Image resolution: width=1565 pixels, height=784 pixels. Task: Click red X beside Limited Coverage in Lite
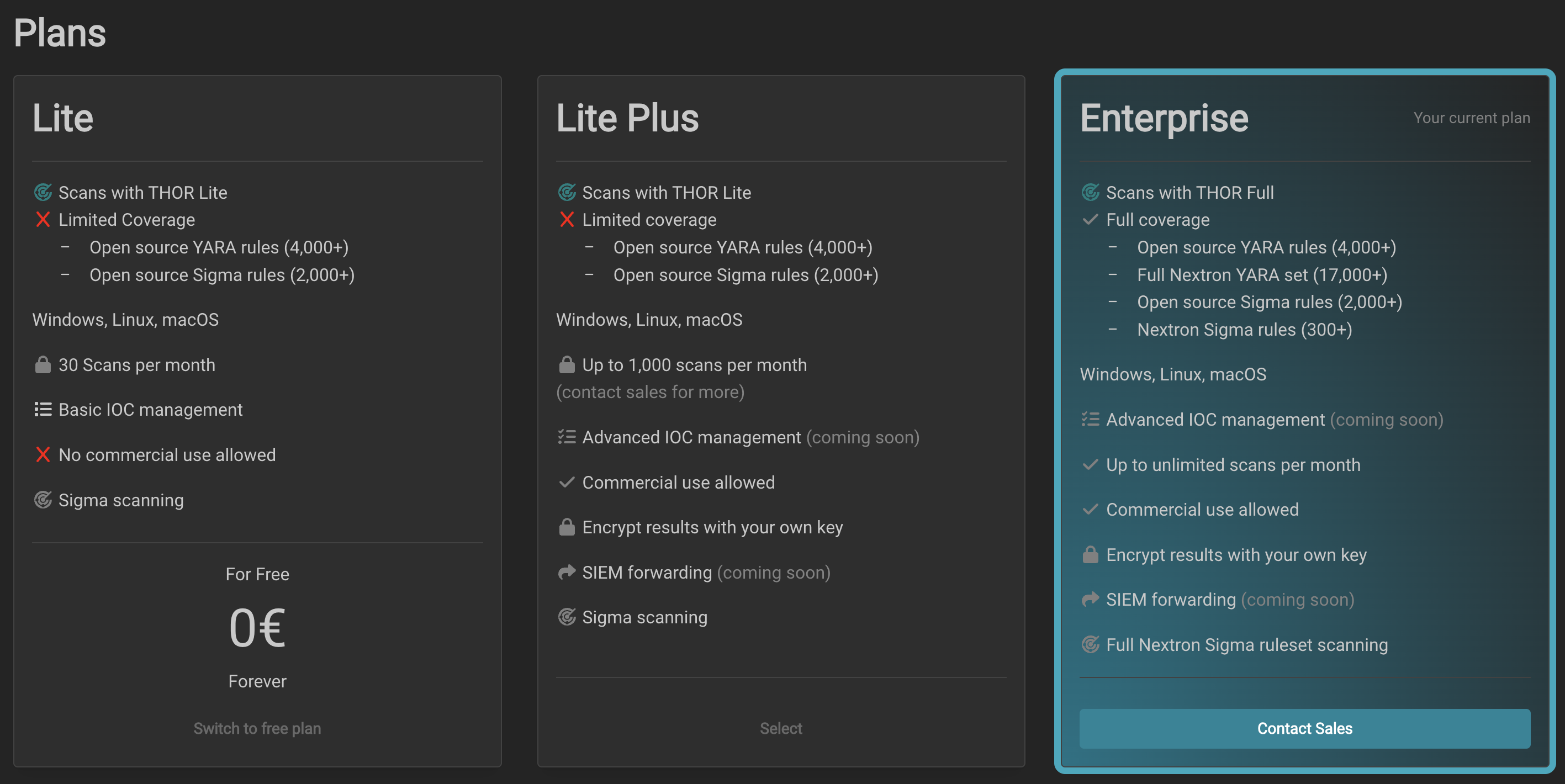(43, 220)
